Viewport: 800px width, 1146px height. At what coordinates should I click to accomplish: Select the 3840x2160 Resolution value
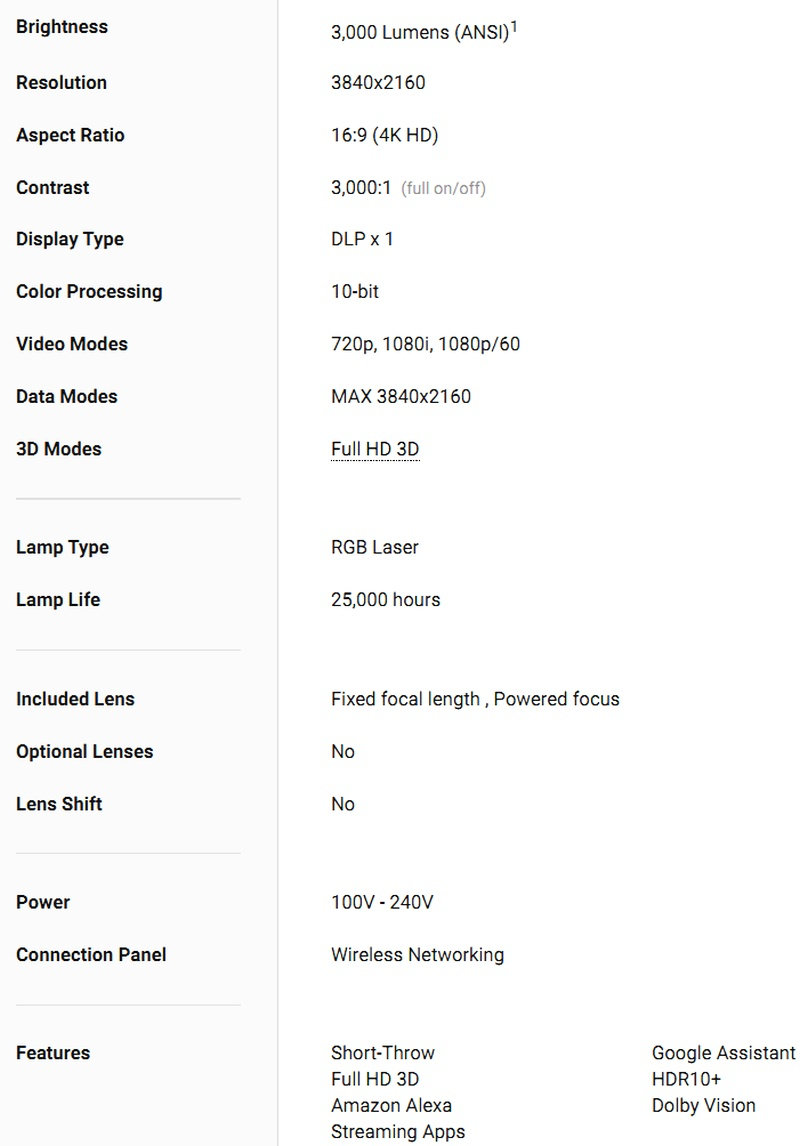pos(378,83)
